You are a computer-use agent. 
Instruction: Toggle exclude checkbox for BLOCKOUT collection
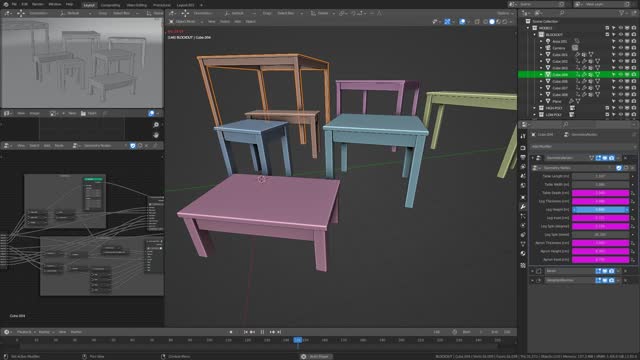tap(607, 35)
